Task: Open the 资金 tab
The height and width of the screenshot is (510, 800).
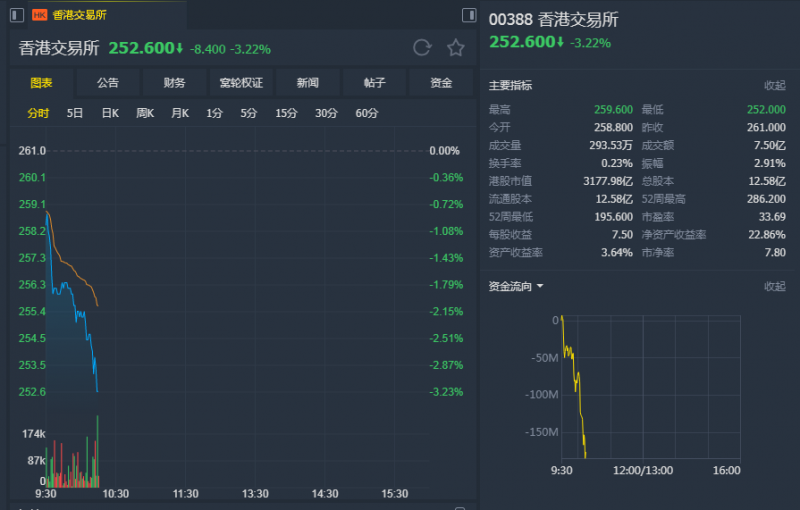Action: [441, 83]
